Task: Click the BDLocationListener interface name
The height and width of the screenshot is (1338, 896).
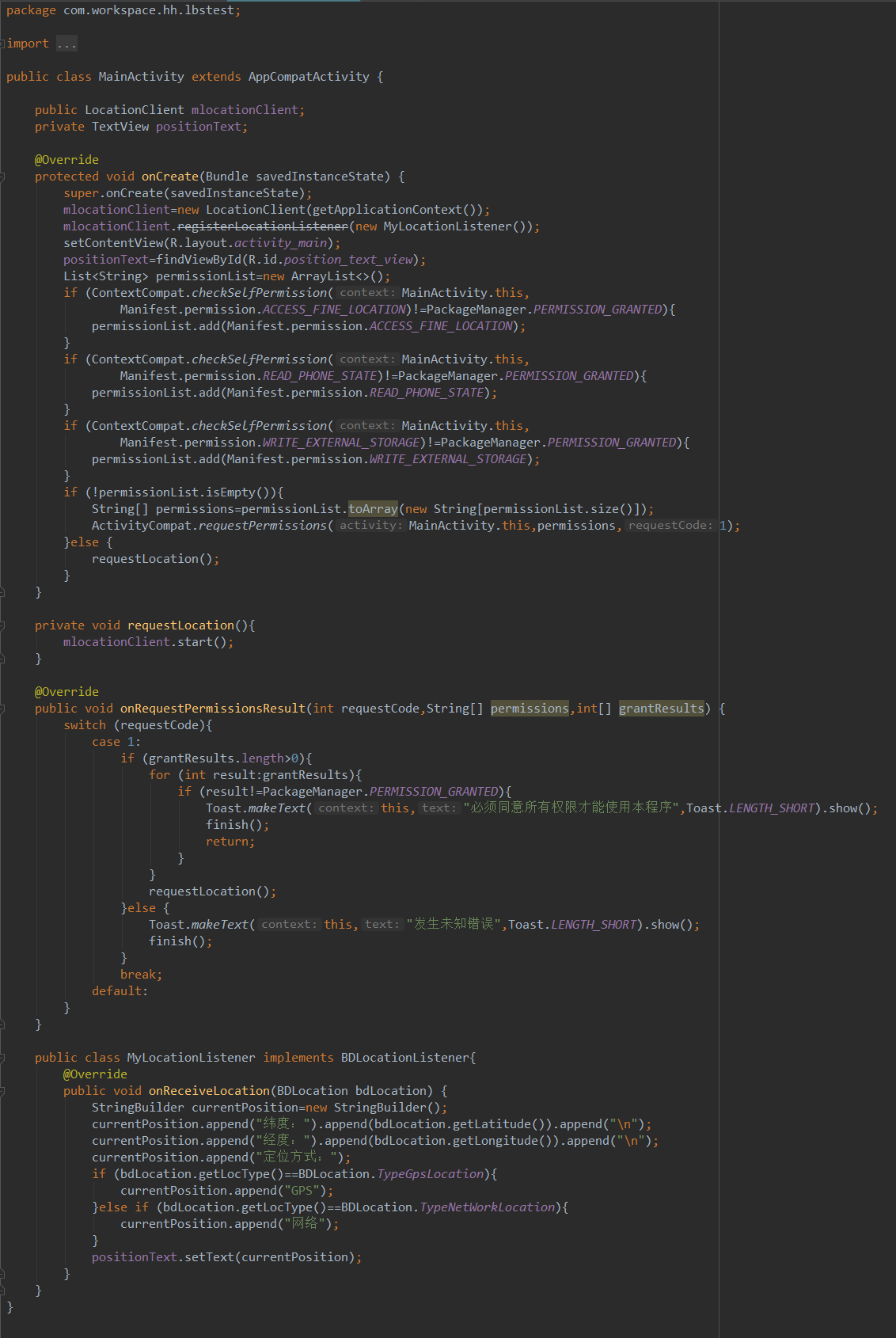Action: [405, 1058]
